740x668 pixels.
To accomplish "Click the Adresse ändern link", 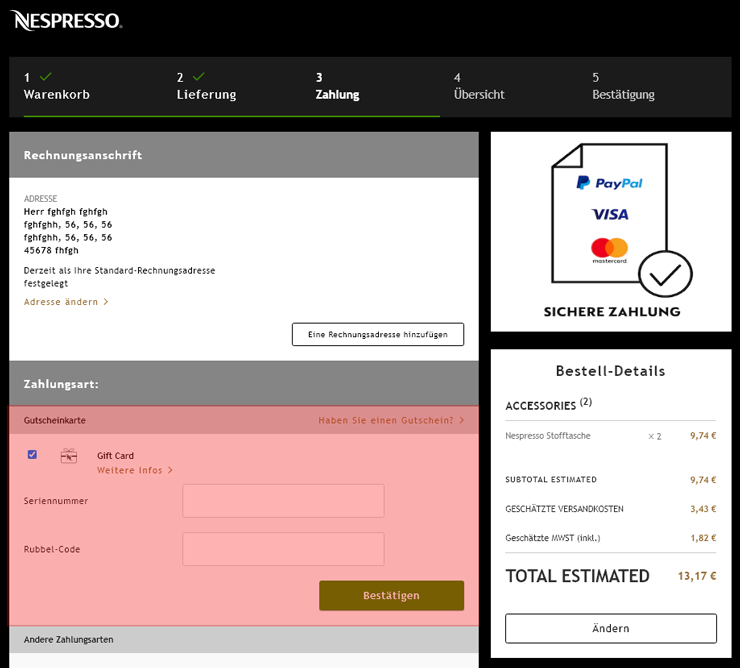I will [66, 302].
